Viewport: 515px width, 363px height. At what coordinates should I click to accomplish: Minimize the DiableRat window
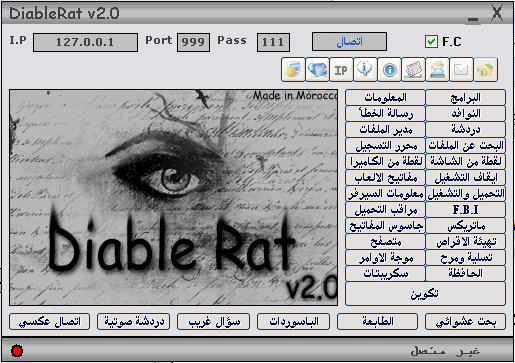[x=473, y=20]
